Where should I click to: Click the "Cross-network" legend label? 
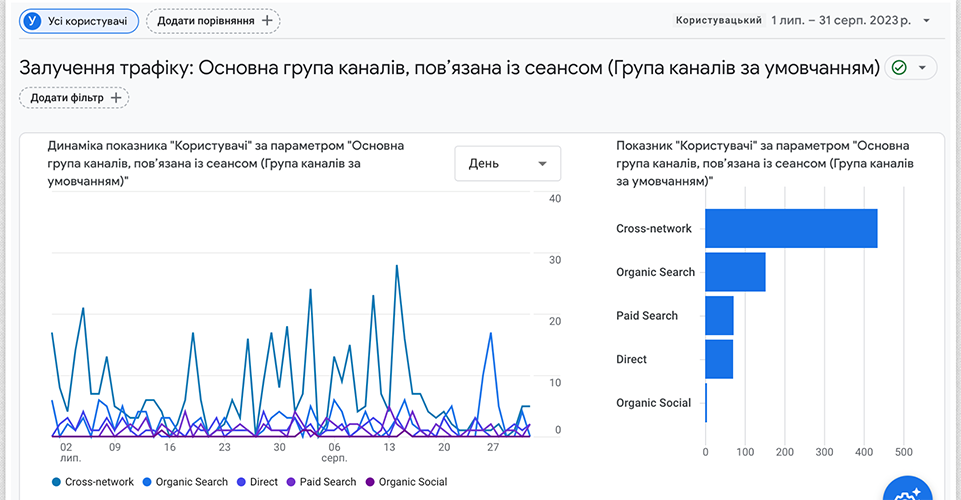click(x=99, y=482)
